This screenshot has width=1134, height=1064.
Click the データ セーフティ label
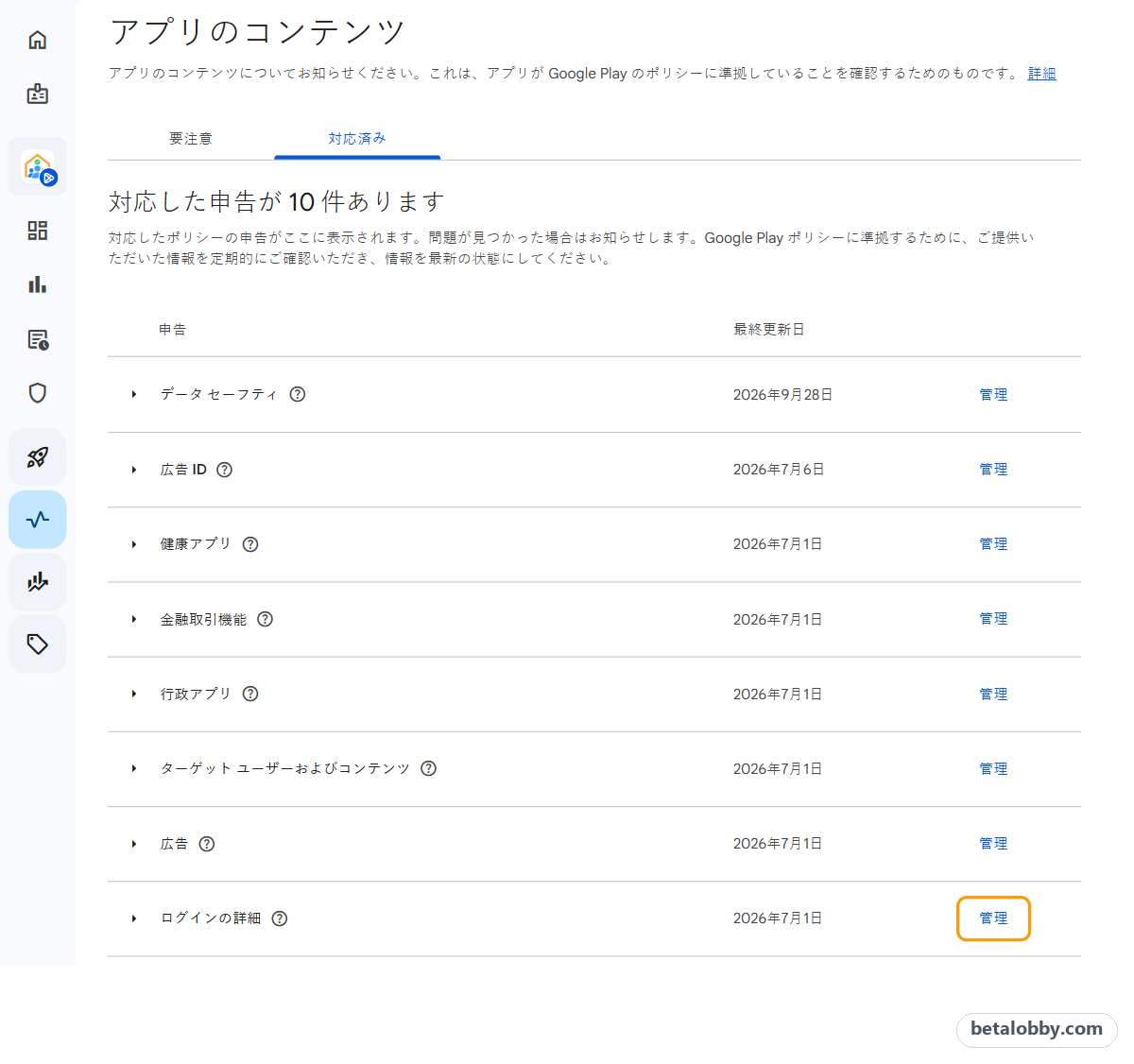[219, 394]
